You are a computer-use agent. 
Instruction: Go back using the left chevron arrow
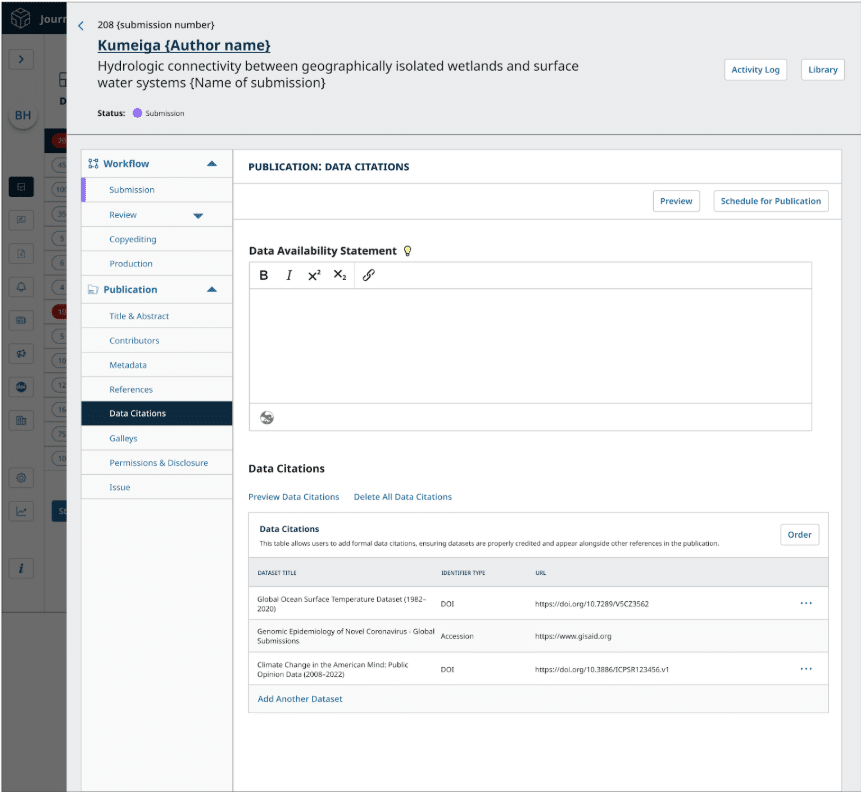pos(81,26)
